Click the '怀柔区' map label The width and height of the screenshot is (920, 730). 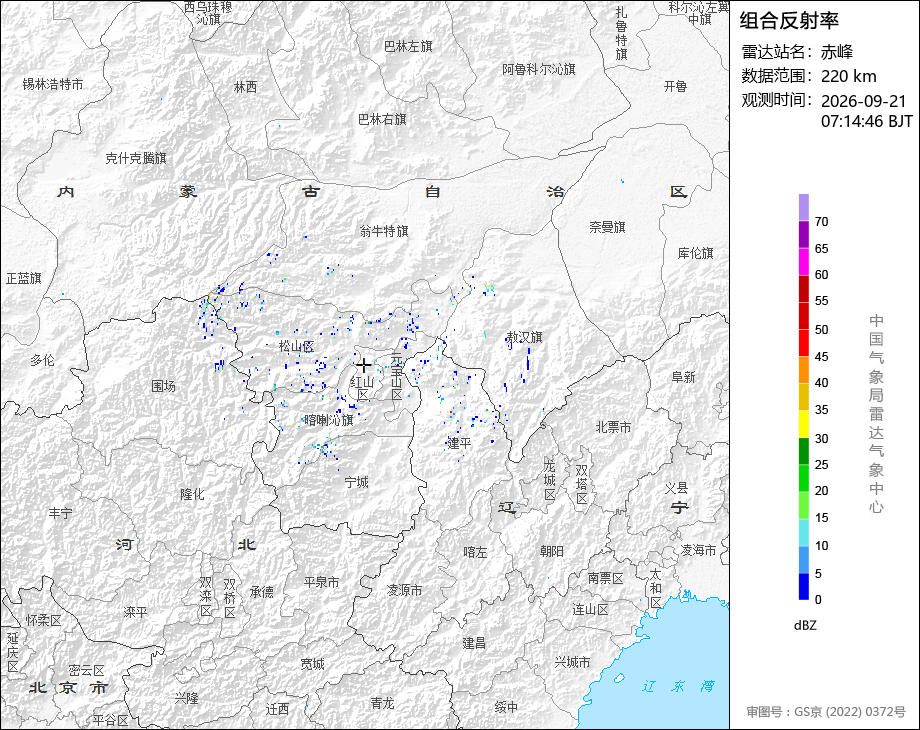[x=43, y=620]
